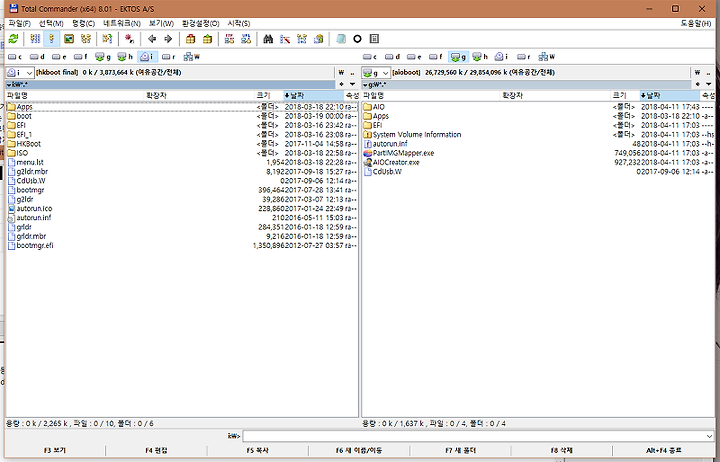Select network drive w in left drive bar
This screenshot has width=720, height=462.
(191, 57)
